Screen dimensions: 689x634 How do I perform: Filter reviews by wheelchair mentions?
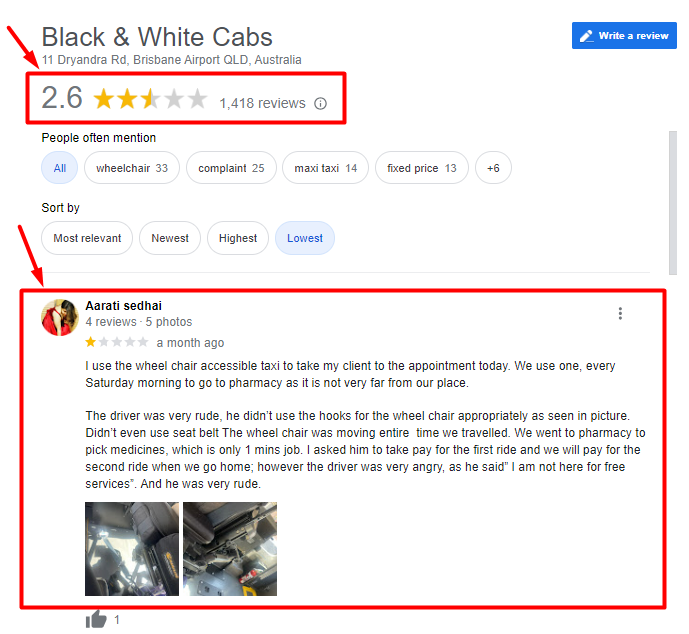132,168
